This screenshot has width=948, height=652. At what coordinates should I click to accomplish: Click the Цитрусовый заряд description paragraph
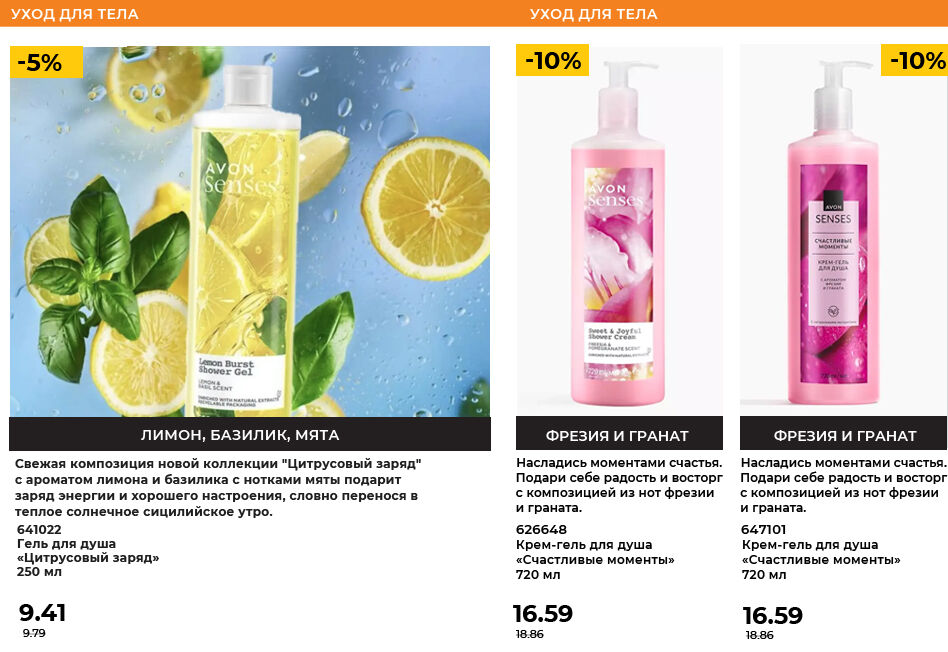click(x=218, y=487)
